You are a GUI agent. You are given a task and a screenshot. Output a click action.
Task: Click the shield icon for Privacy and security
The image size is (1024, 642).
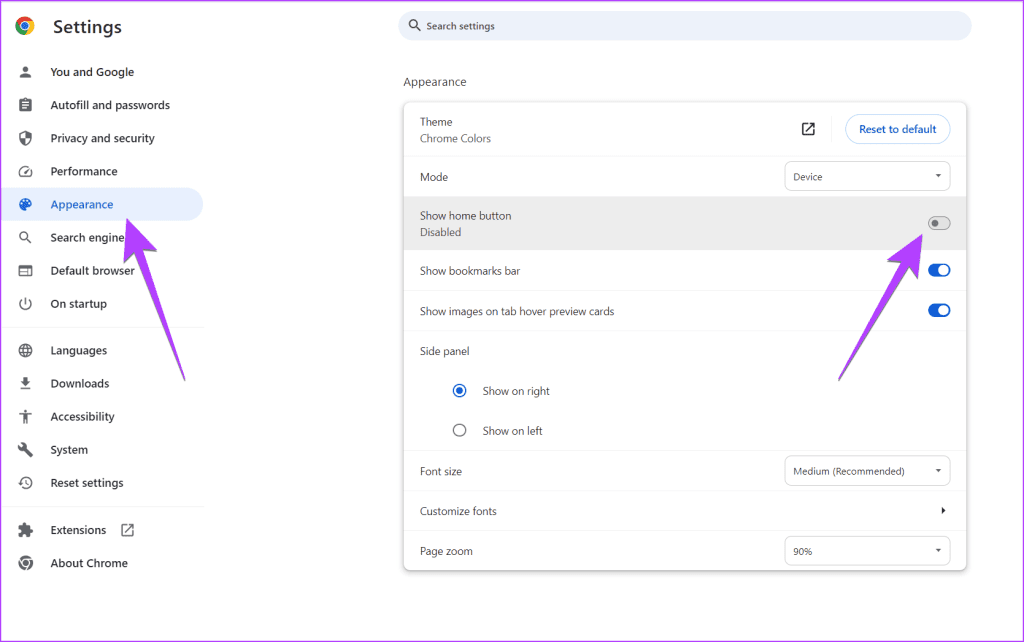(26, 138)
